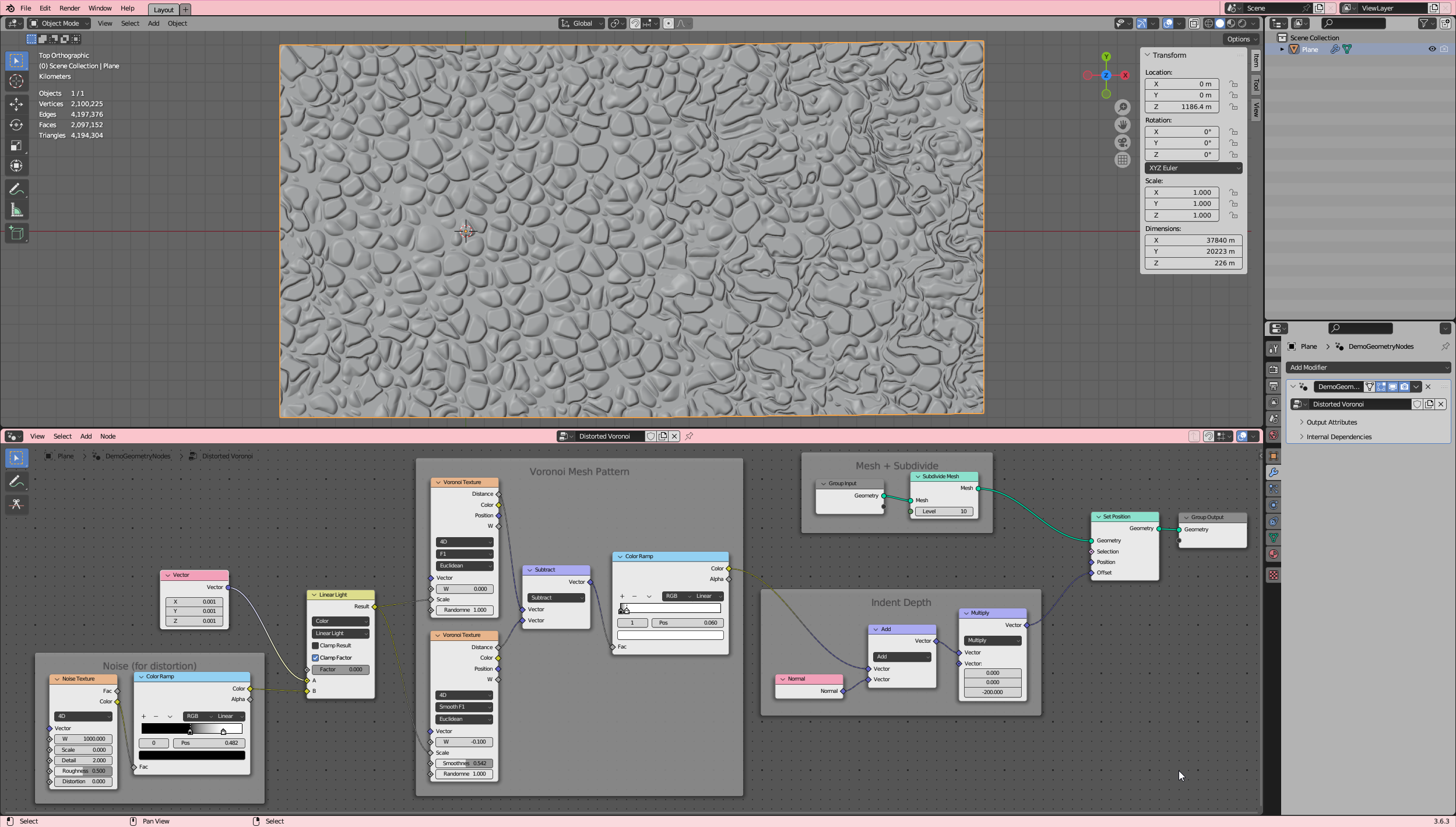Activate the Scale tool
This screenshot has width=1456, height=827.
pos(16,145)
